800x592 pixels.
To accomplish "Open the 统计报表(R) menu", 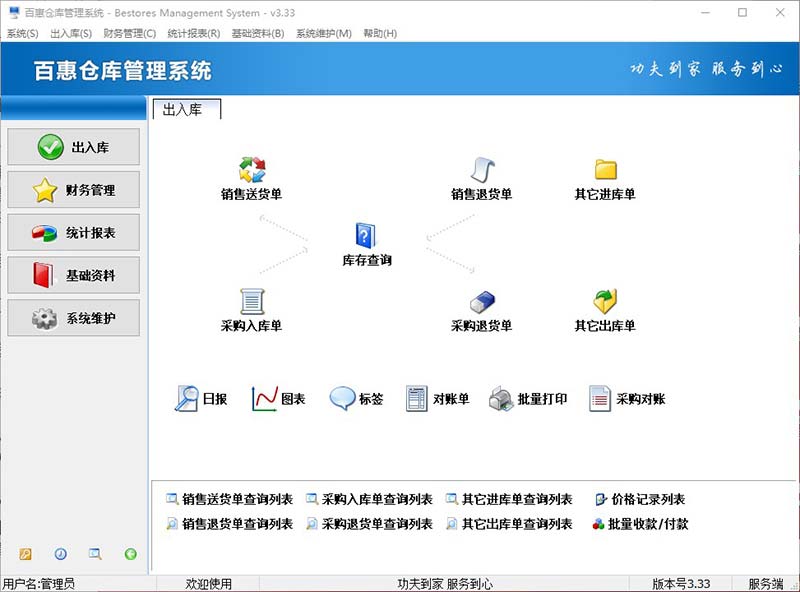I will point(194,34).
